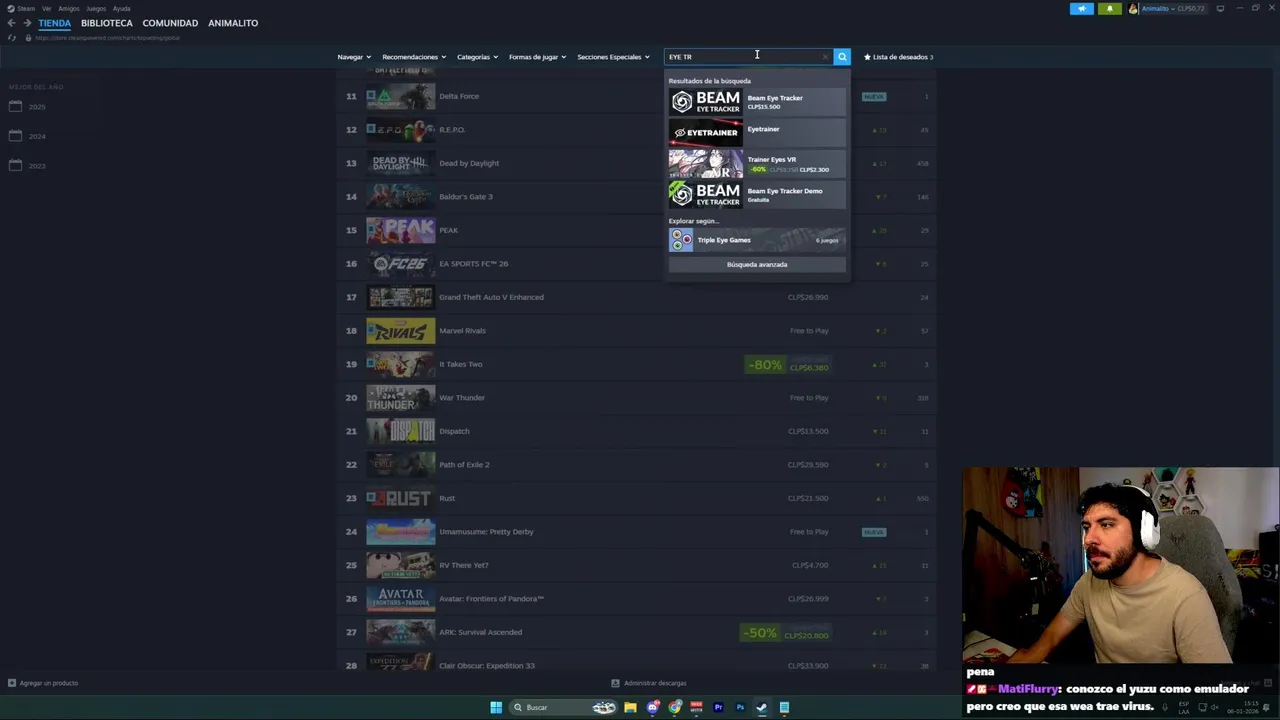Open the Amigos menu
Image resolution: width=1280 pixels, height=720 pixels.
point(69,8)
